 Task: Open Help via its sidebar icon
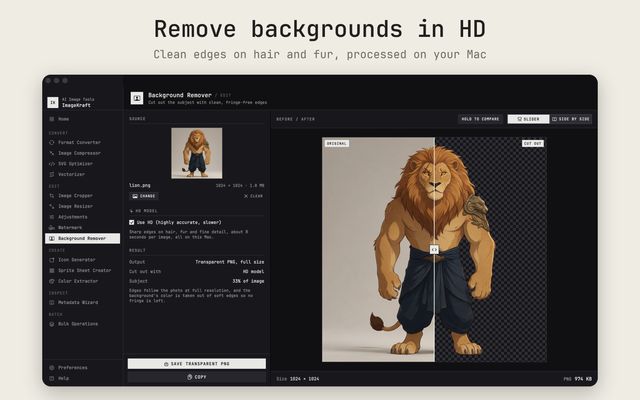click(x=52, y=378)
